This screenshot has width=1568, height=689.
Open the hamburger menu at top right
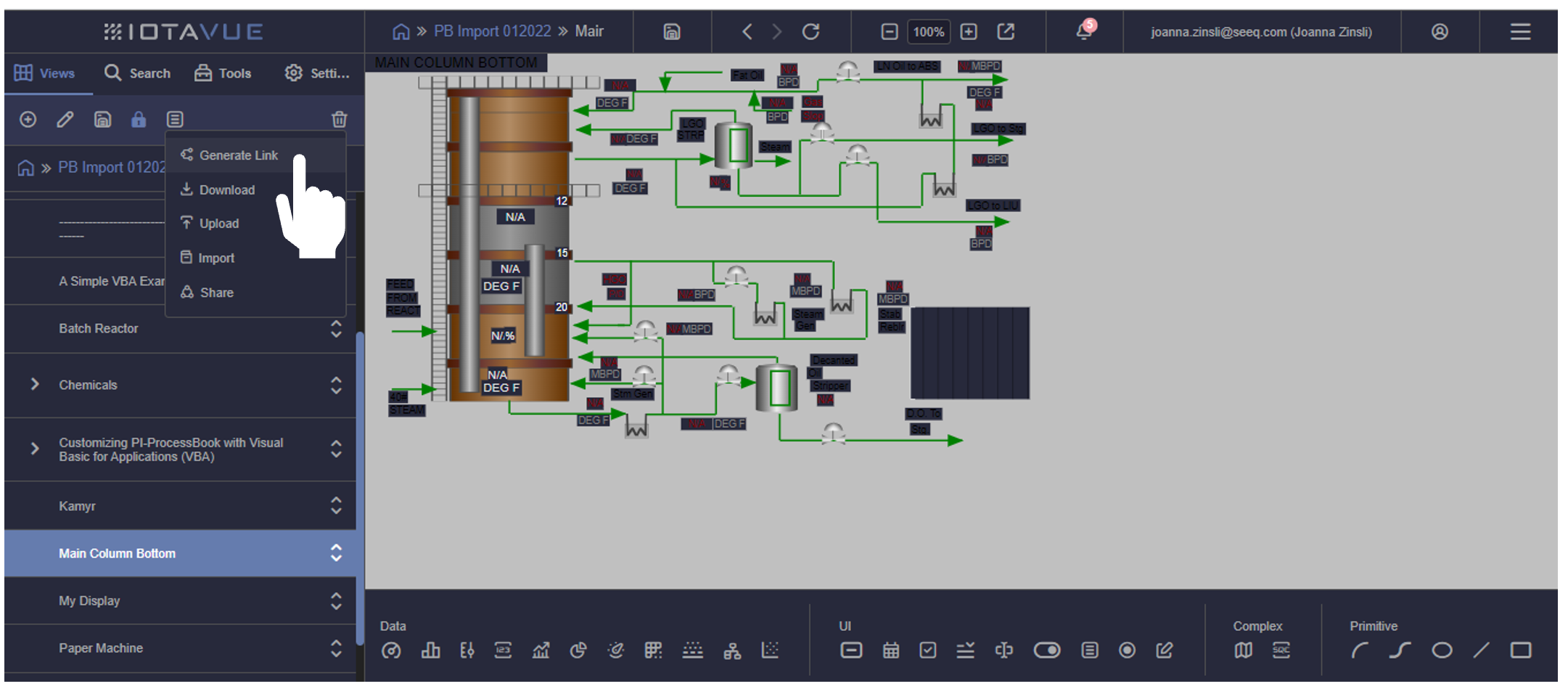tap(1520, 32)
